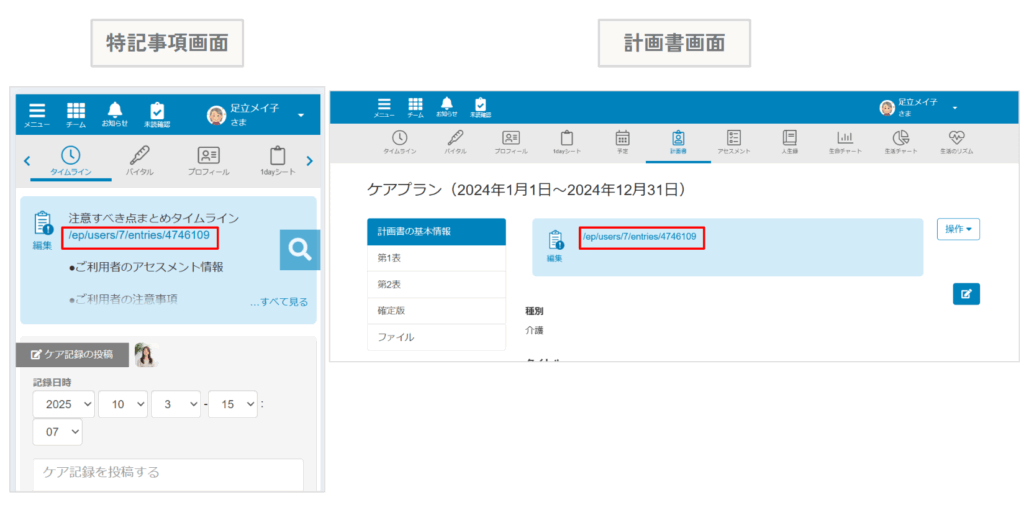
Task: Open the バイタル thermometer icon in right toolbar
Action: (454, 142)
